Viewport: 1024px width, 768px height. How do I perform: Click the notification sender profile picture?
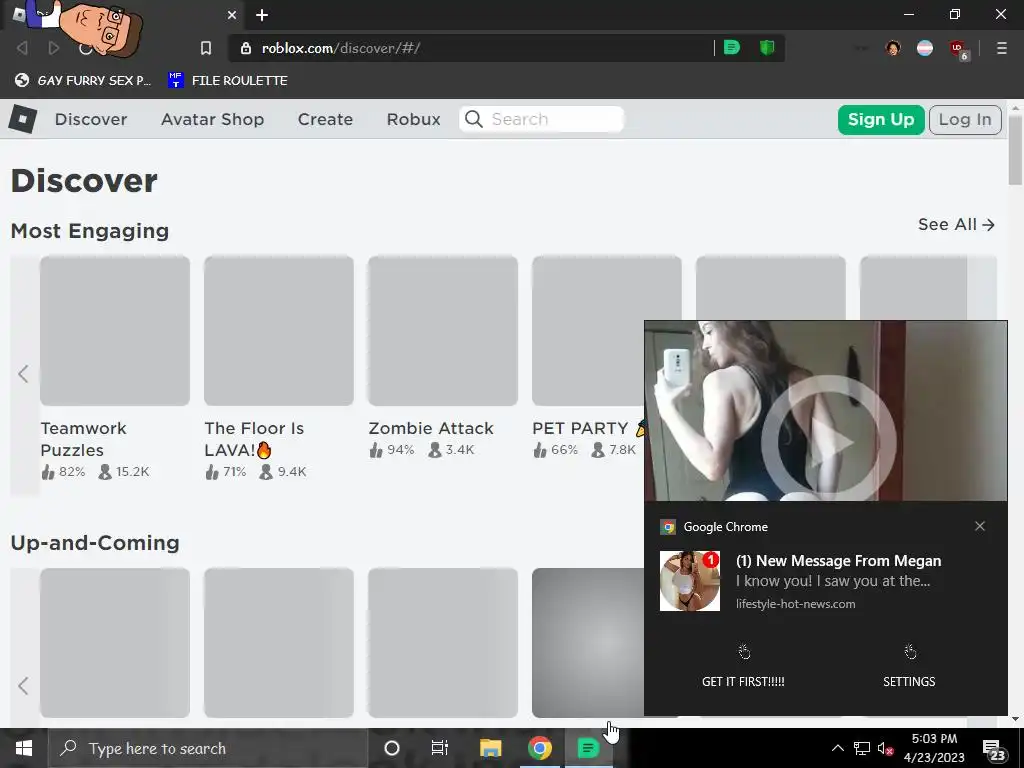(690, 581)
